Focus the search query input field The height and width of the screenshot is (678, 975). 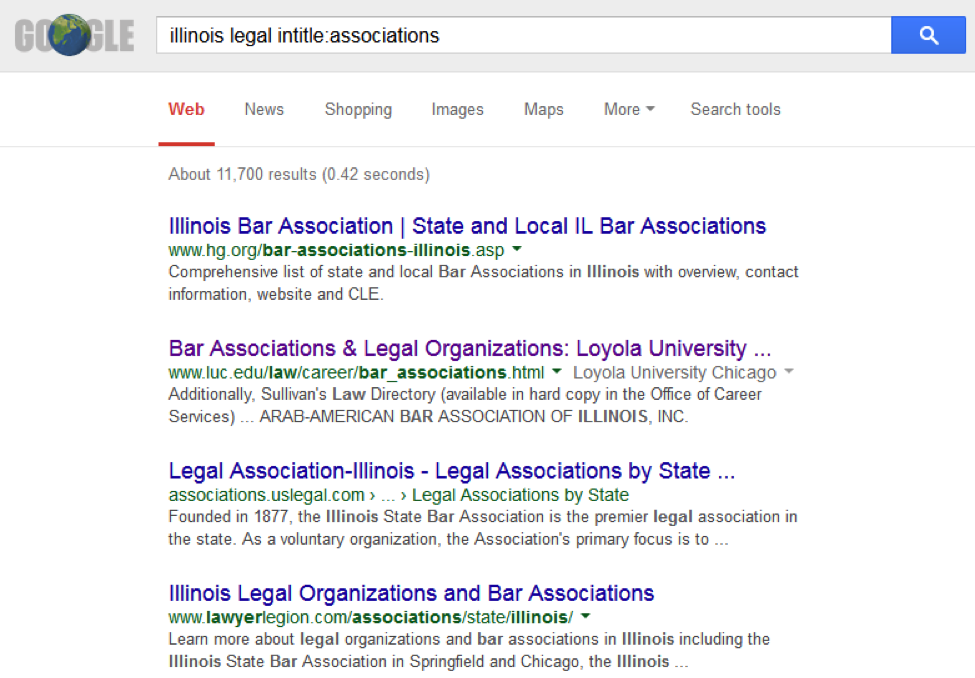520,36
